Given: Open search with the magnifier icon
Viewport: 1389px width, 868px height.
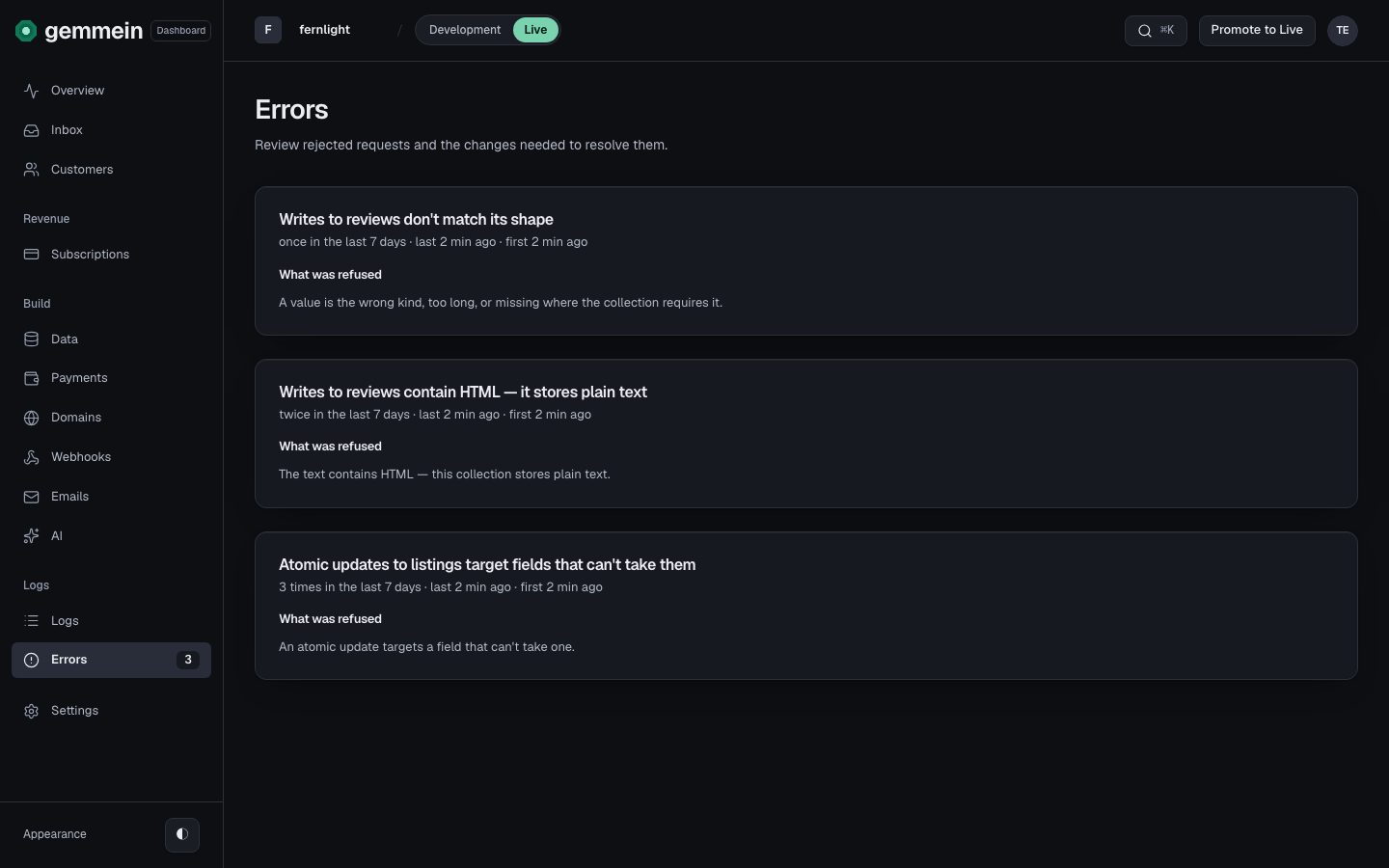Looking at the screenshot, I should tap(1145, 31).
